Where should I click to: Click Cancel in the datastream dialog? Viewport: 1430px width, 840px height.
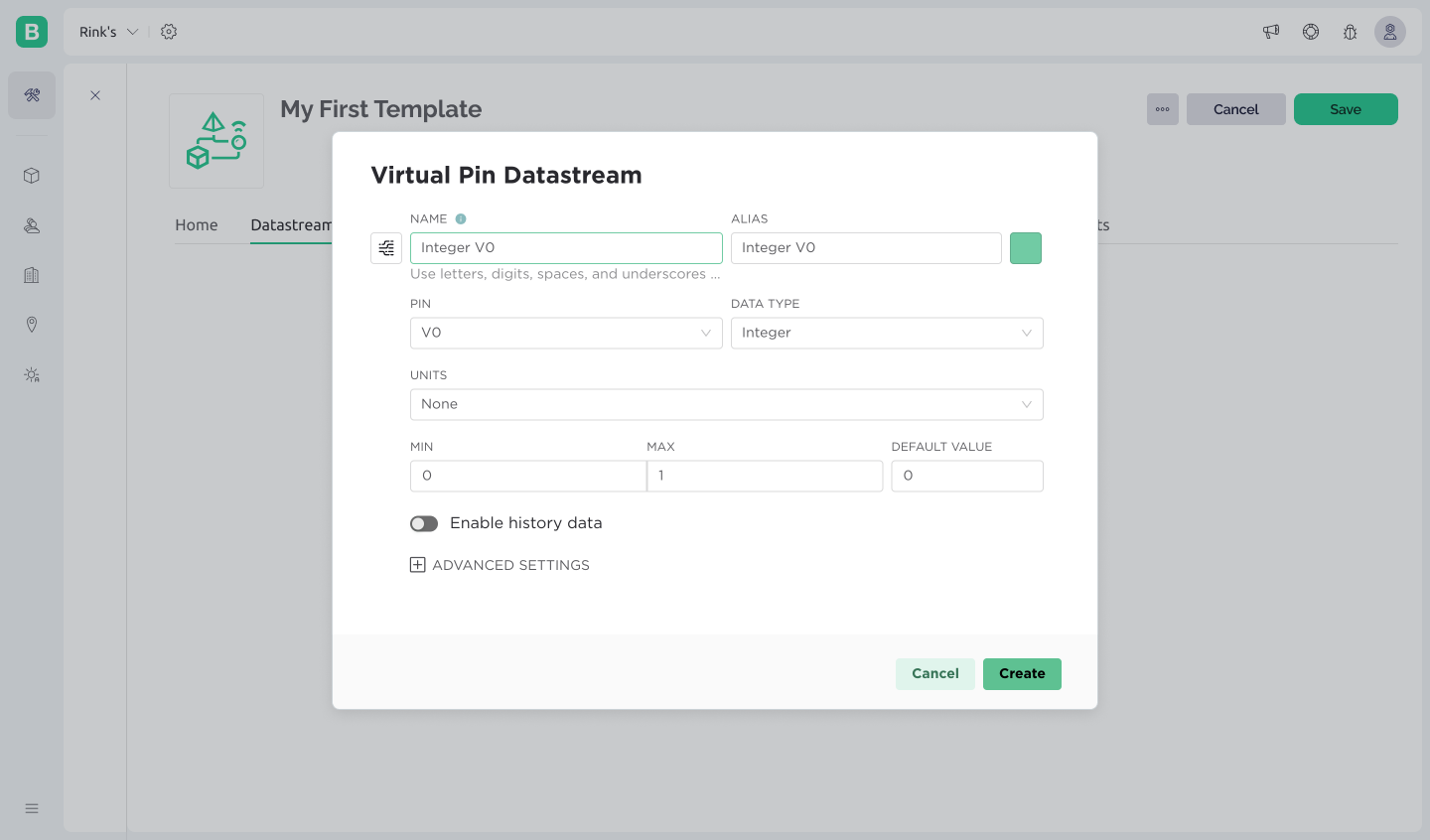(934, 673)
